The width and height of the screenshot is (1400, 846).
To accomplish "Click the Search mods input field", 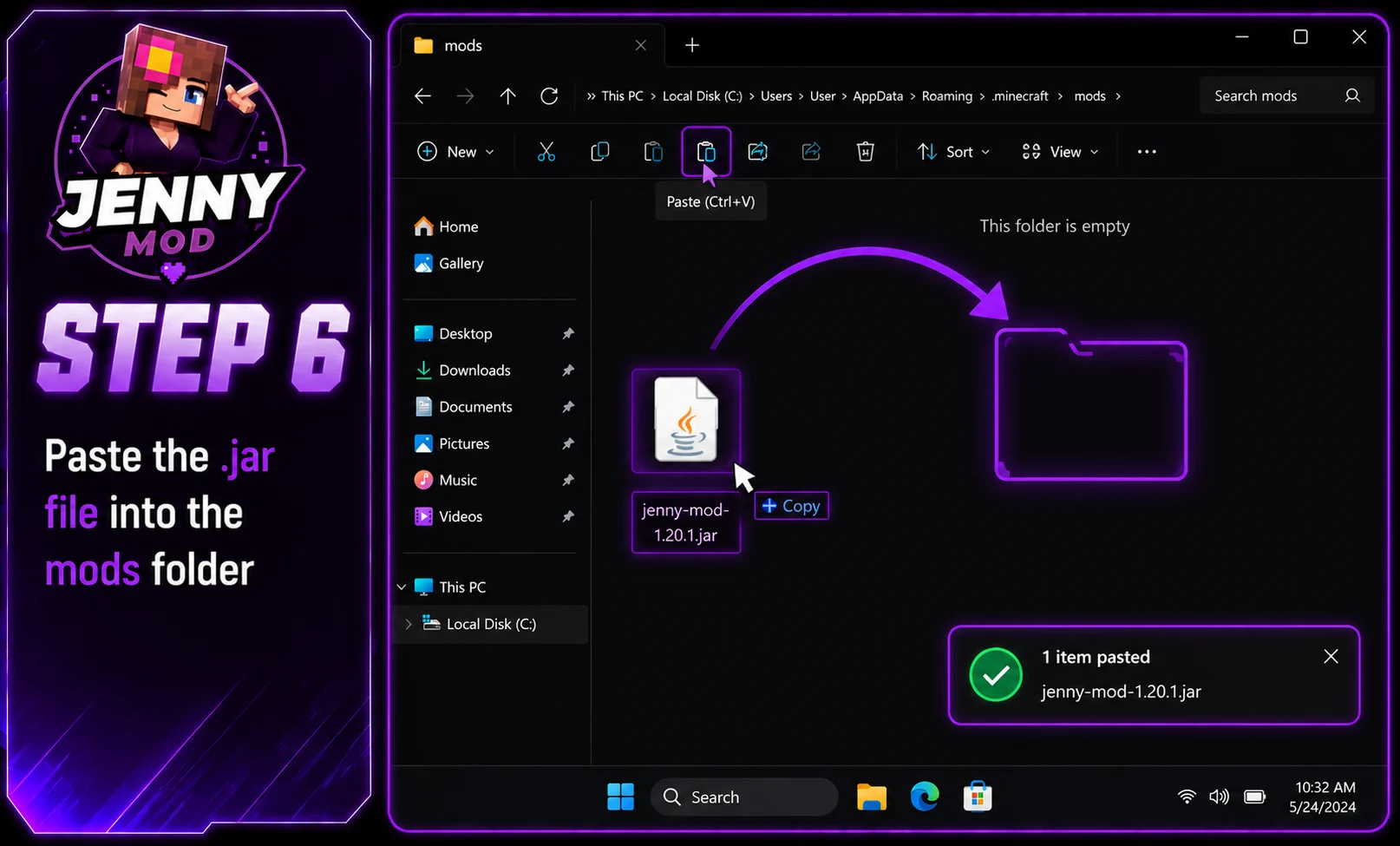I will coord(1286,95).
